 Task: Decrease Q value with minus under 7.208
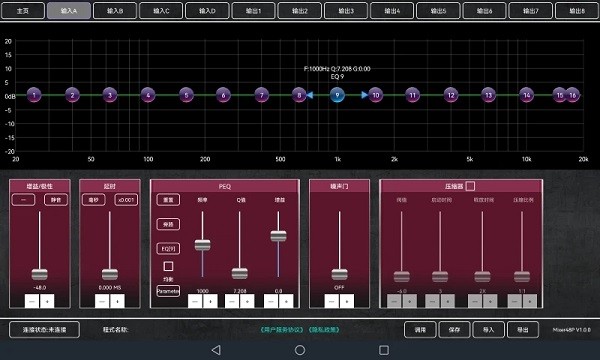[232, 301]
